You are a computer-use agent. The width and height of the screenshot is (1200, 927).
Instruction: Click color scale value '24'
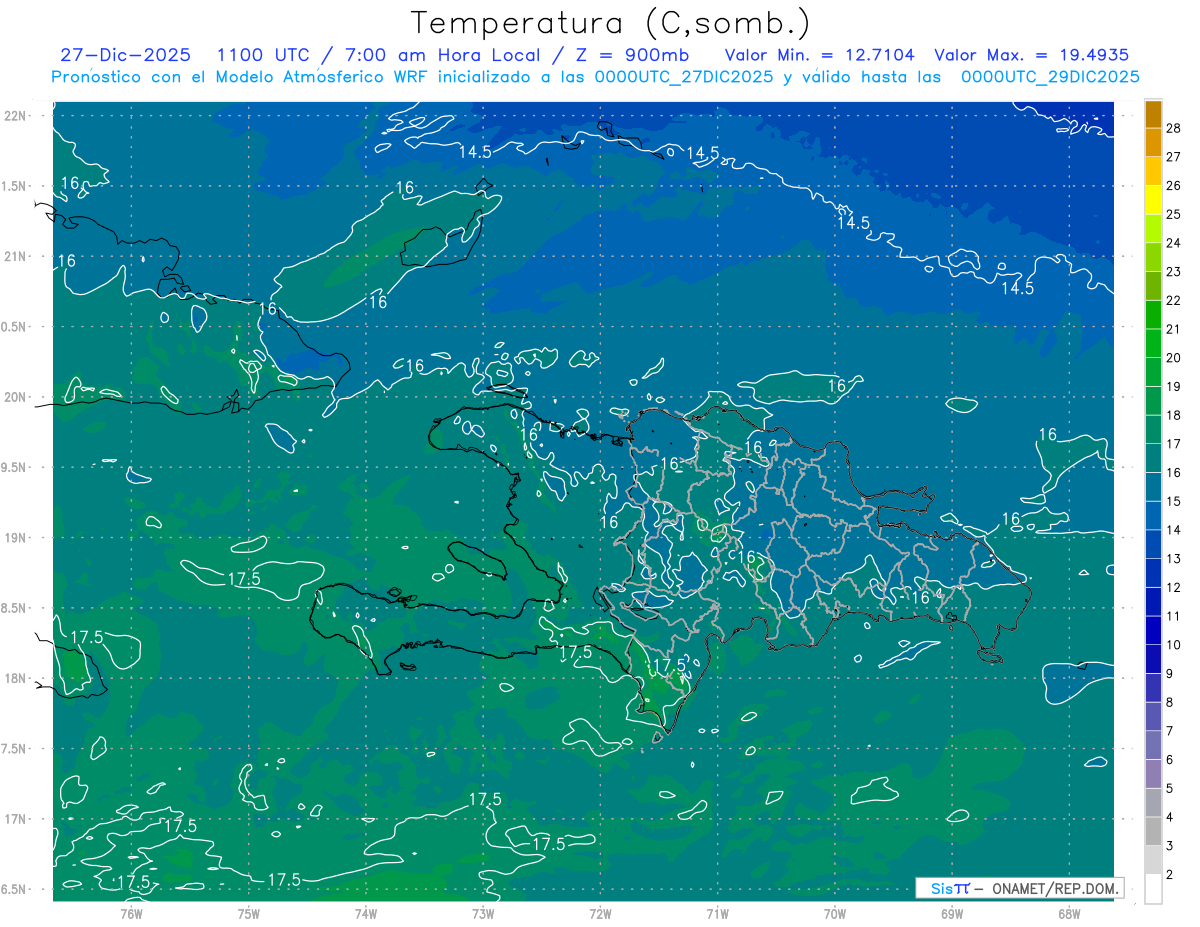[1174, 243]
